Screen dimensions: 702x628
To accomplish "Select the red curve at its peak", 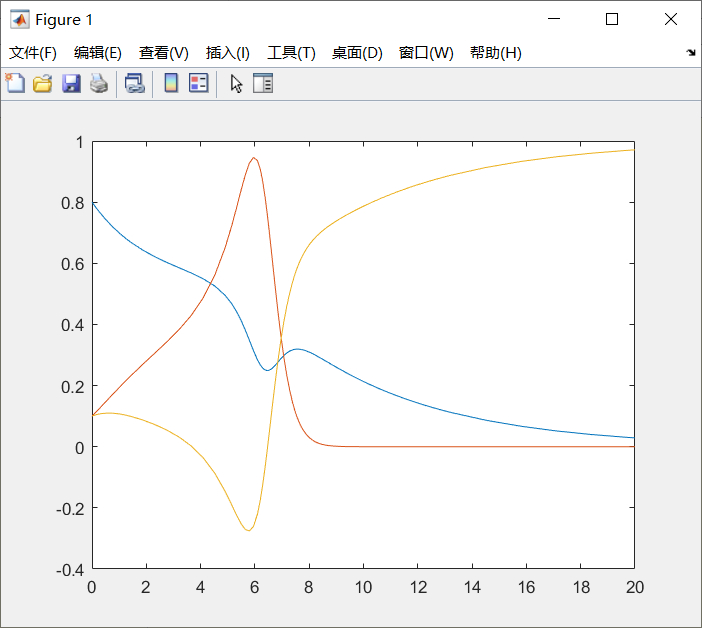I will 254,158.
